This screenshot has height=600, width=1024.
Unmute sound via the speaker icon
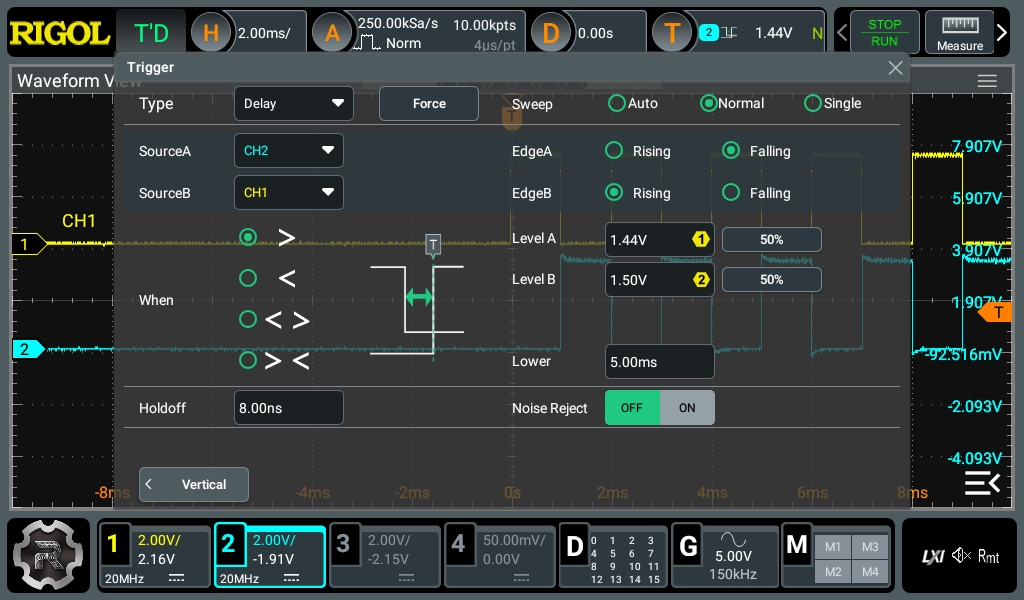[960, 557]
